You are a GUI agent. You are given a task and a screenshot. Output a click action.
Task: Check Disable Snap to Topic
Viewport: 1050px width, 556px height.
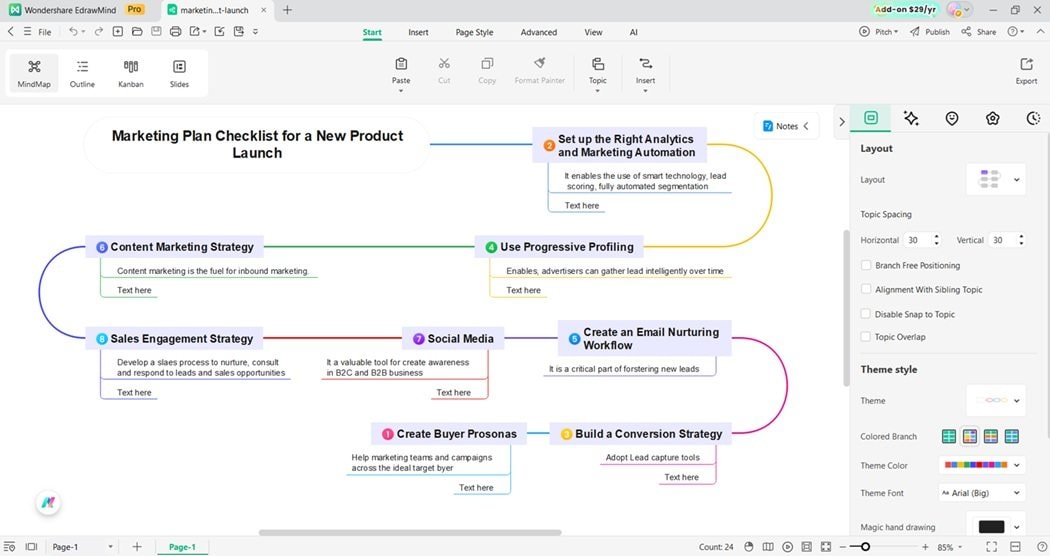(x=866, y=314)
